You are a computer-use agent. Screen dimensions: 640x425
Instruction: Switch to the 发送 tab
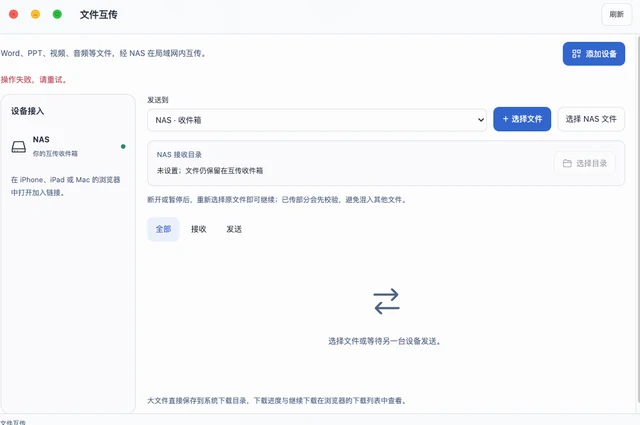[234, 229]
